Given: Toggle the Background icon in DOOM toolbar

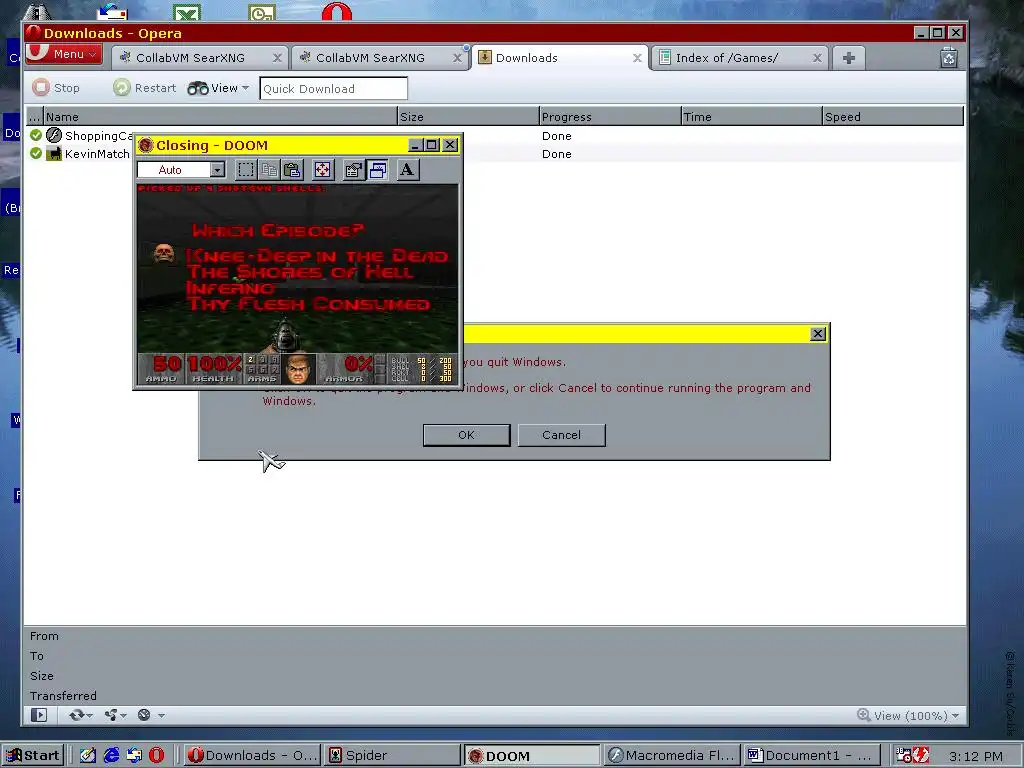Looking at the screenshot, I should coord(377,170).
